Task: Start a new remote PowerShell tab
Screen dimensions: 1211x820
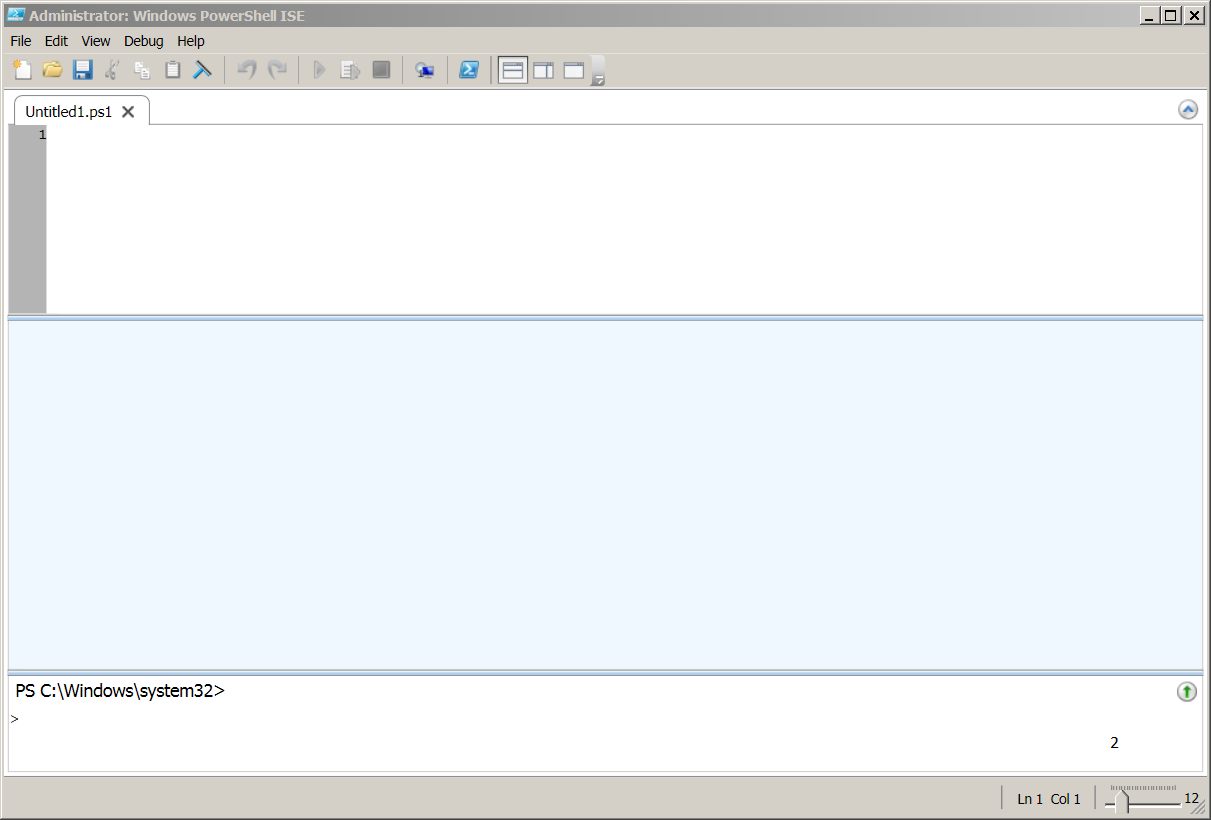Action: (425, 70)
